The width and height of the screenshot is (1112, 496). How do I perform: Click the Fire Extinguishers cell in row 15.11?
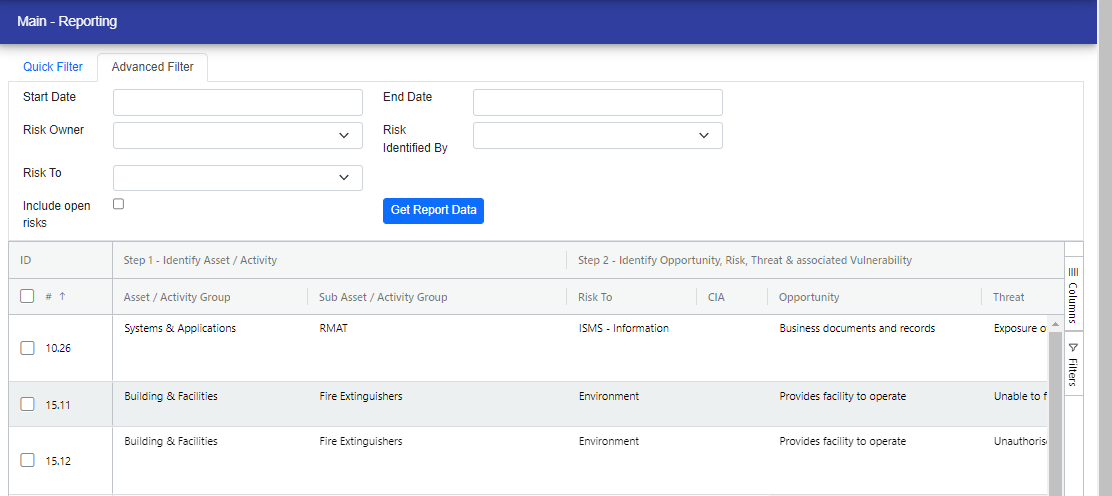coord(361,397)
